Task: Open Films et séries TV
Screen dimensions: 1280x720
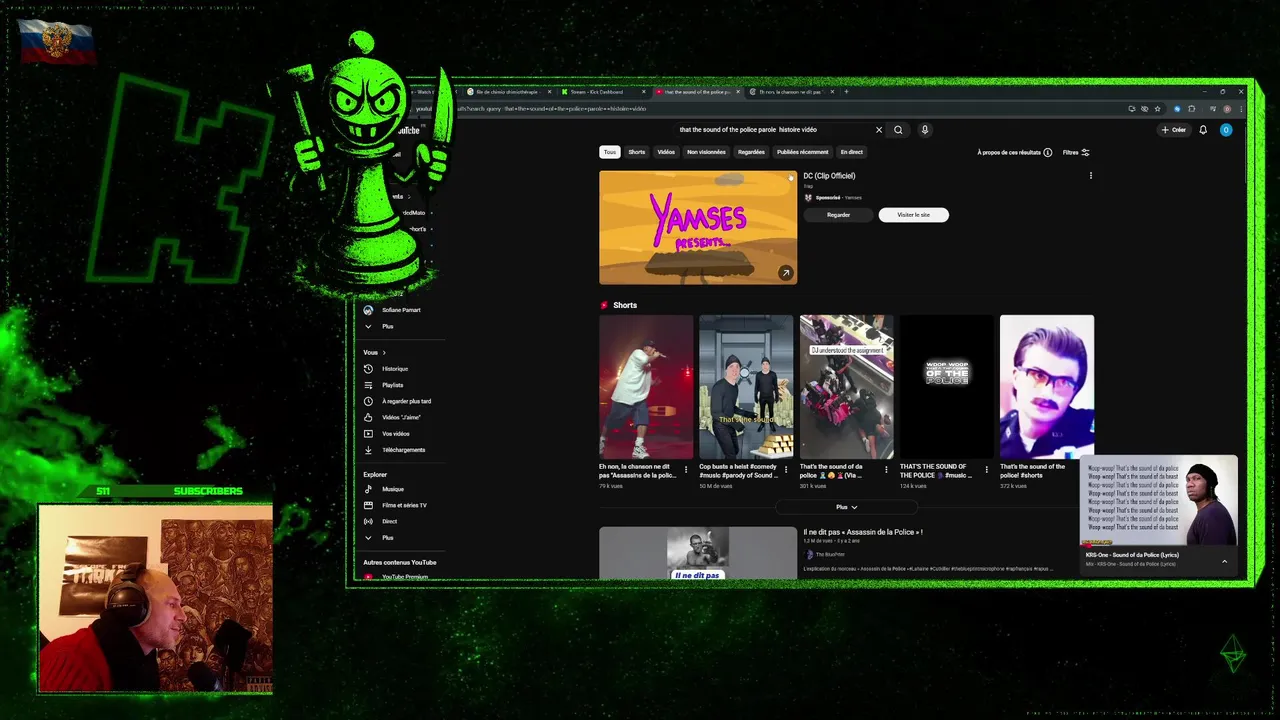Action: coord(404,505)
